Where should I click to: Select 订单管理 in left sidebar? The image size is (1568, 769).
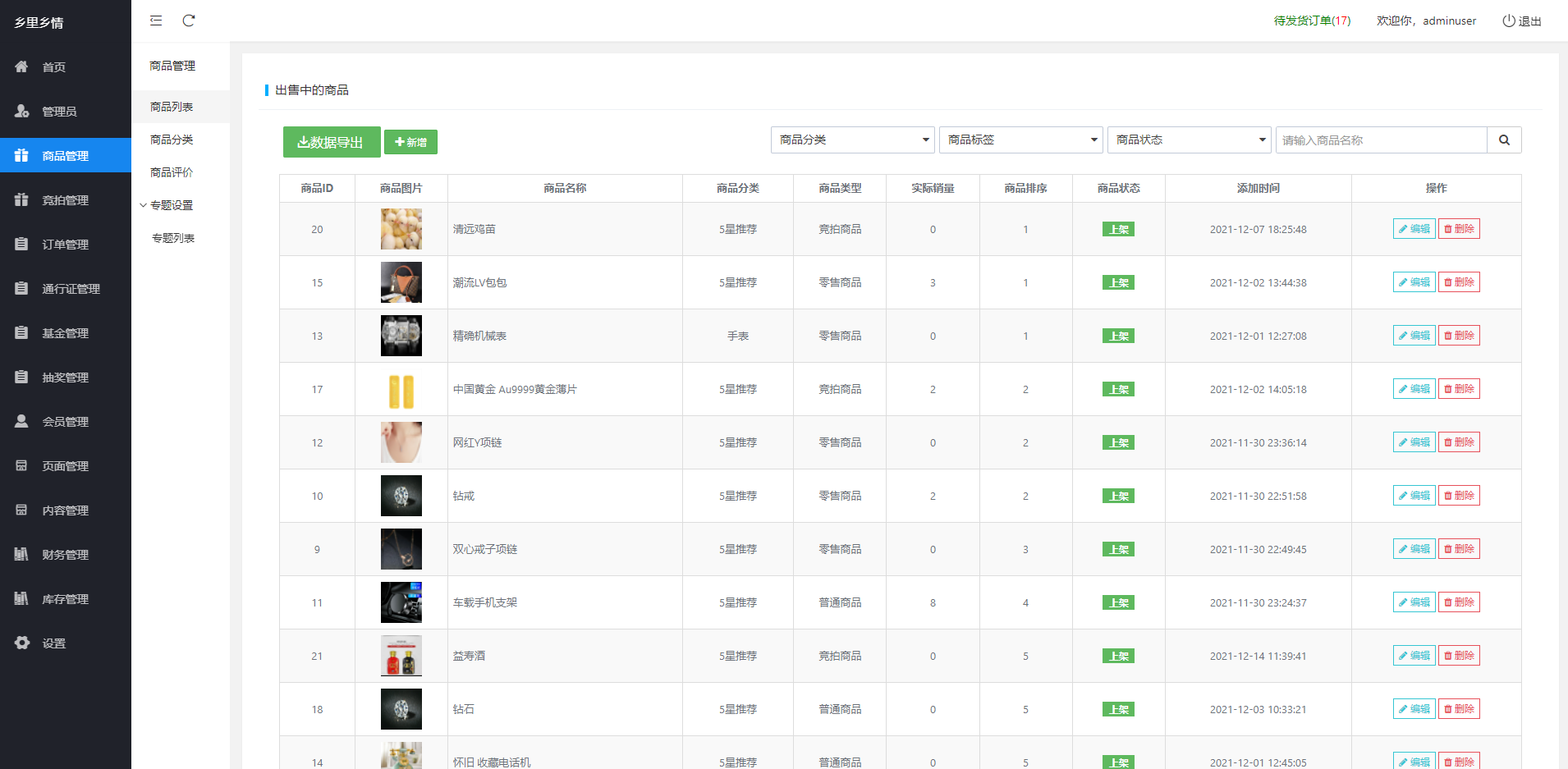click(65, 244)
